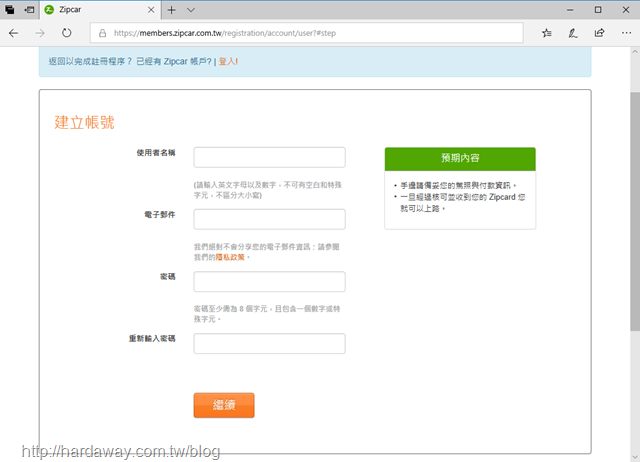Click the 電子郵件 label
Image resolution: width=640 pixels, height=462 pixels.
(x=160, y=215)
